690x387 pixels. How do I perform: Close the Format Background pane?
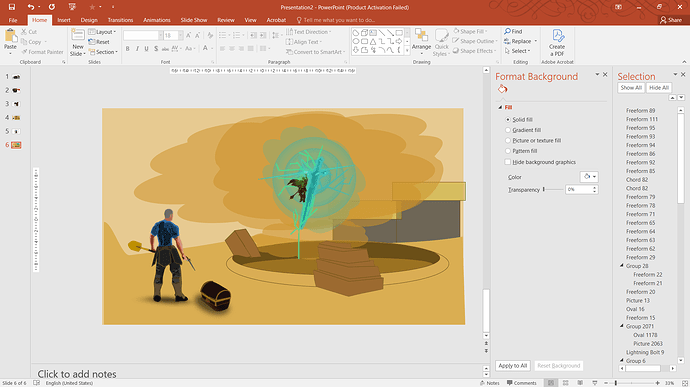(x=605, y=74)
